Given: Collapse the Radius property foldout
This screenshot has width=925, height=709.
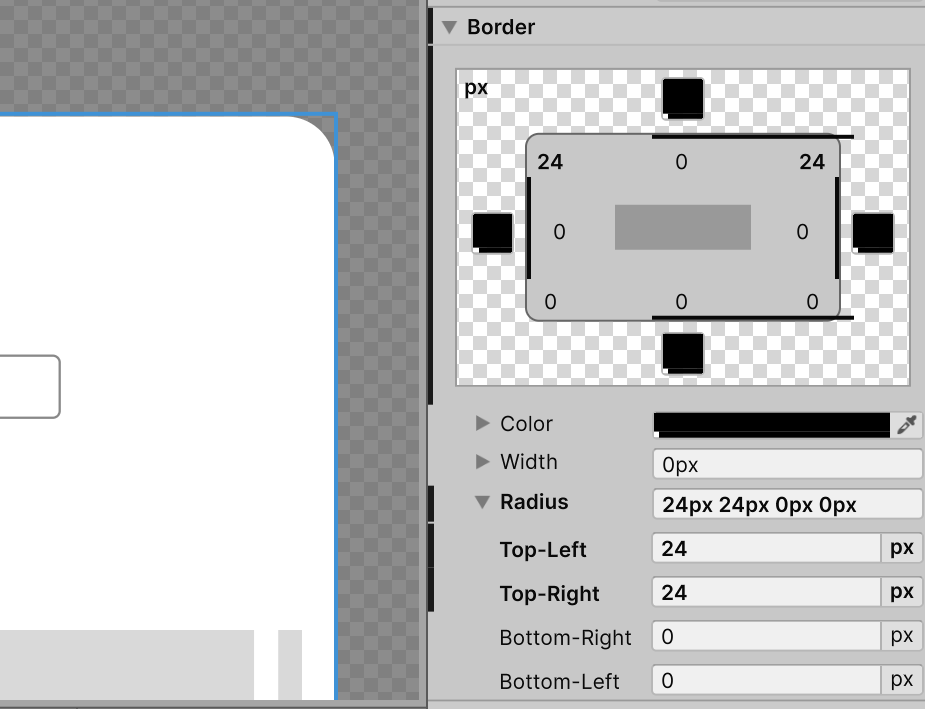Looking at the screenshot, I should coord(483,503).
